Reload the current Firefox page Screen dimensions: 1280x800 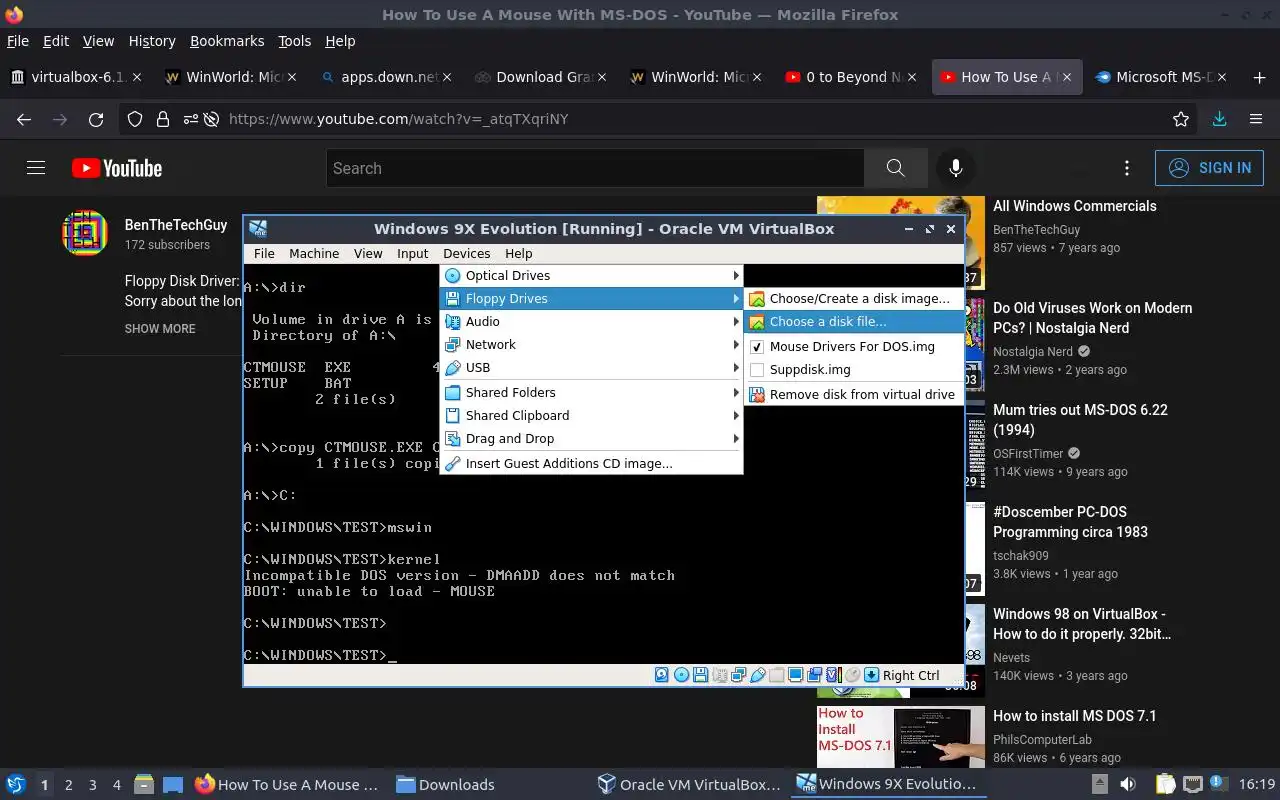pyautogui.click(x=96, y=119)
